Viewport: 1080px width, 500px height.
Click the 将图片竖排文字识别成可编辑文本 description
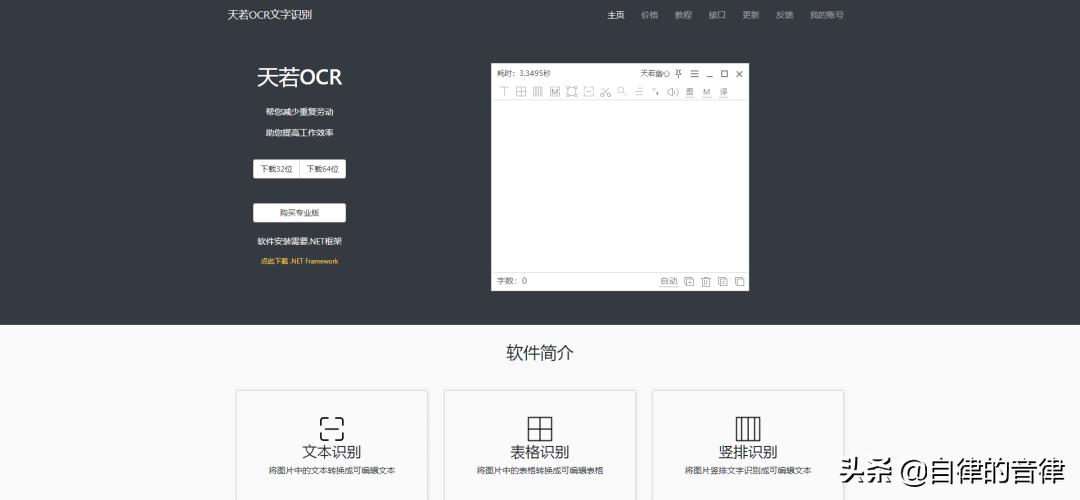click(748, 471)
